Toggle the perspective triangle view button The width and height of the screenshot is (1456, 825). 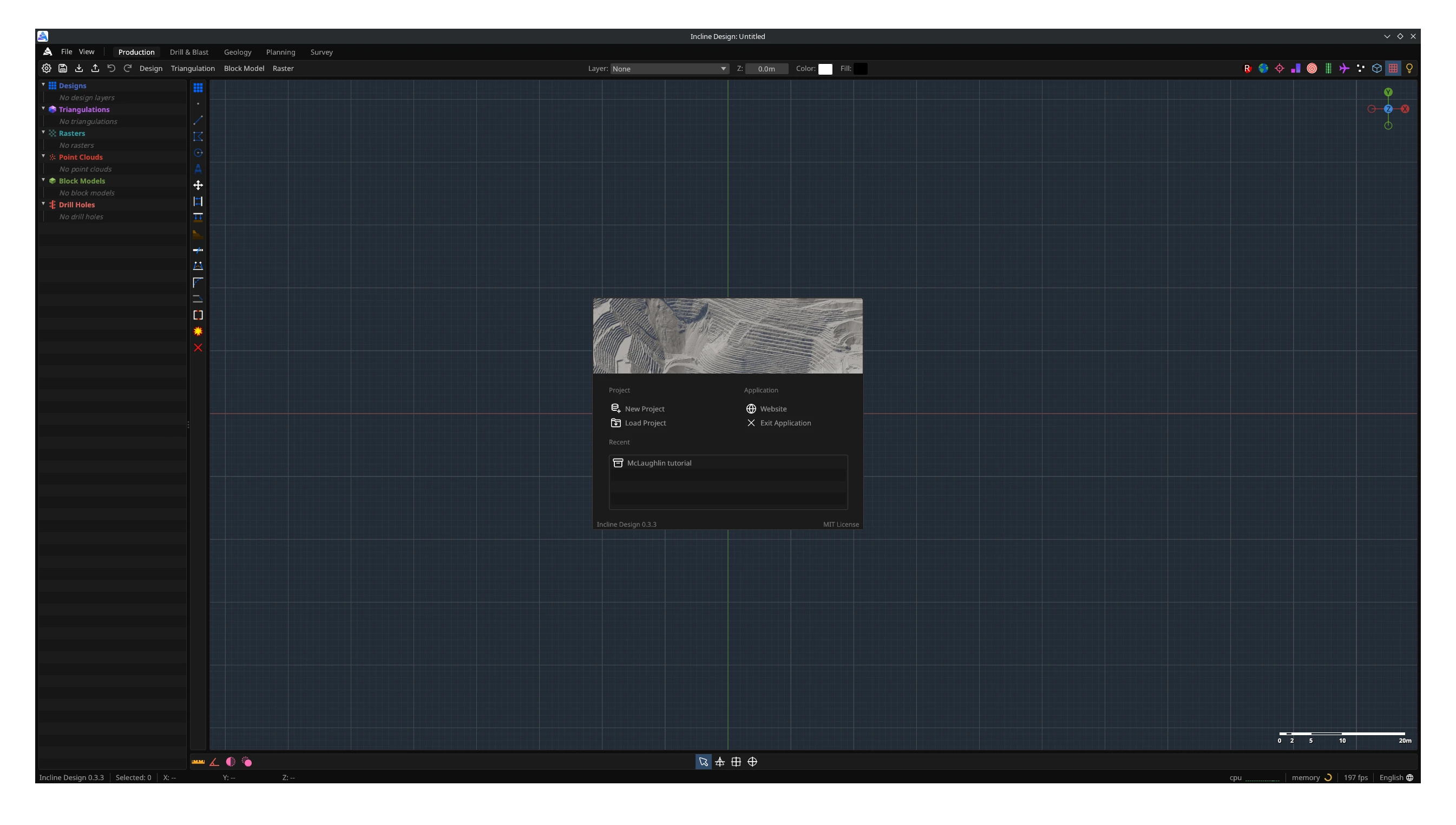click(x=720, y=762)
